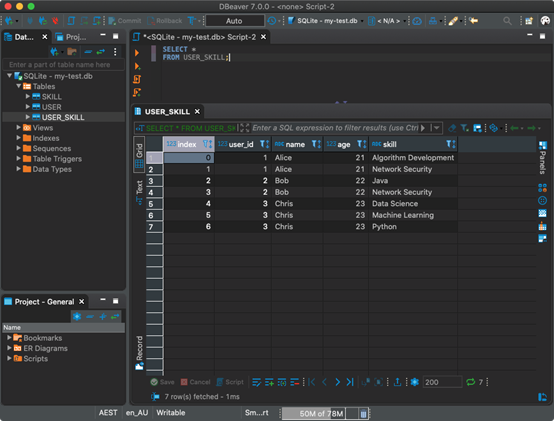554x421 pixels.
Task: Execute SQL statement with the orange arrow icon
Action: tap(137, 53)
